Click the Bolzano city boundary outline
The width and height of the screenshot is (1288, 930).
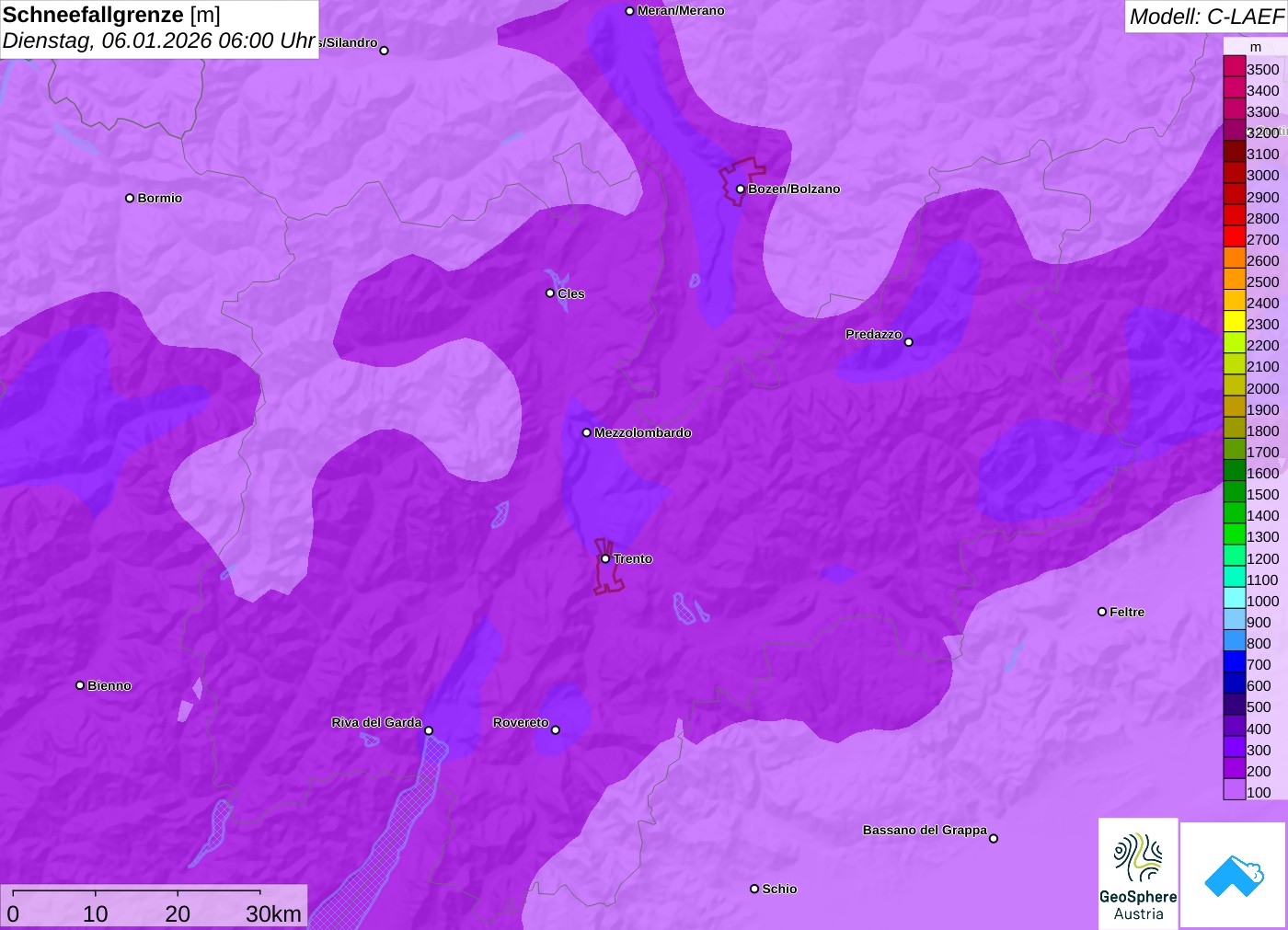(742, 181)
